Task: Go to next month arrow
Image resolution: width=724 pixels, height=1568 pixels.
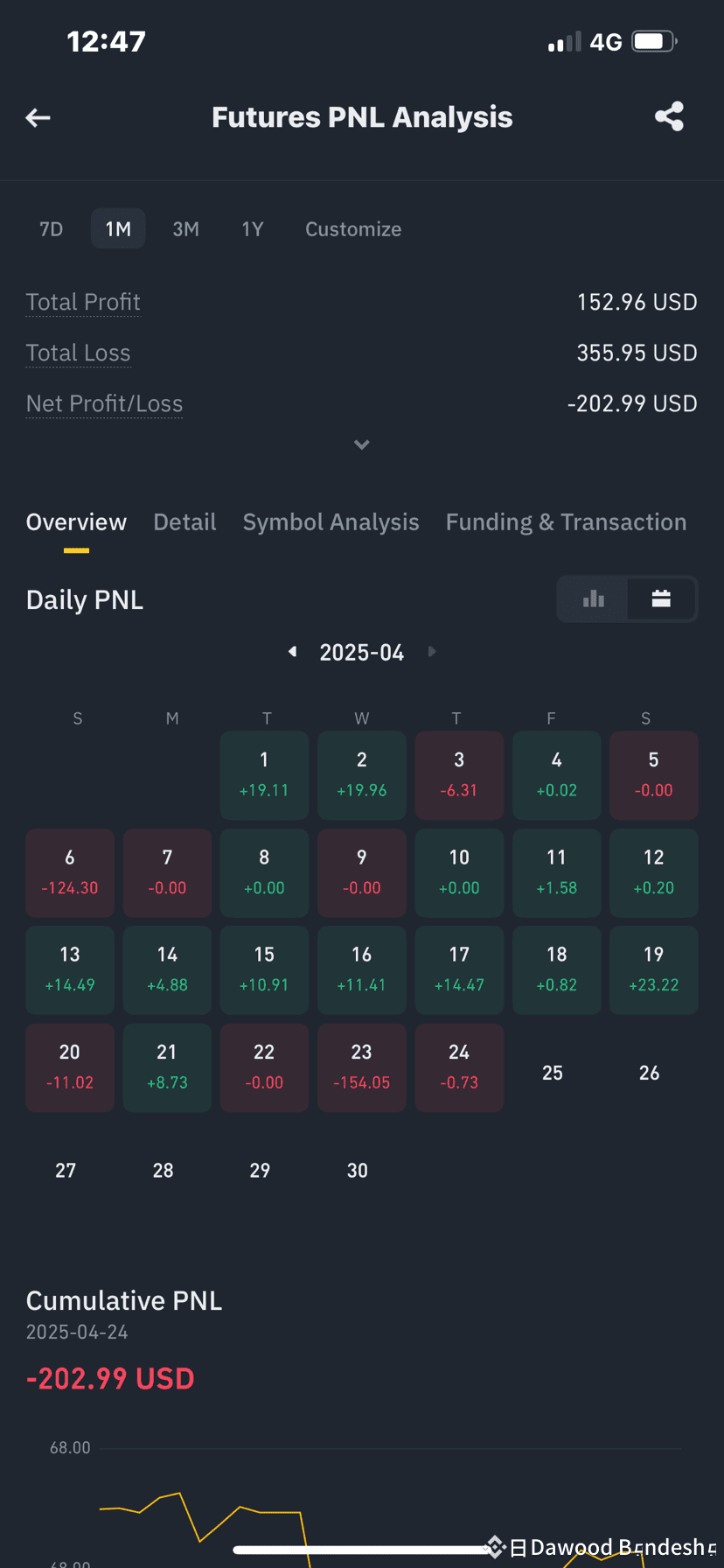Action: pyautogui.click(x=431, y=652)
